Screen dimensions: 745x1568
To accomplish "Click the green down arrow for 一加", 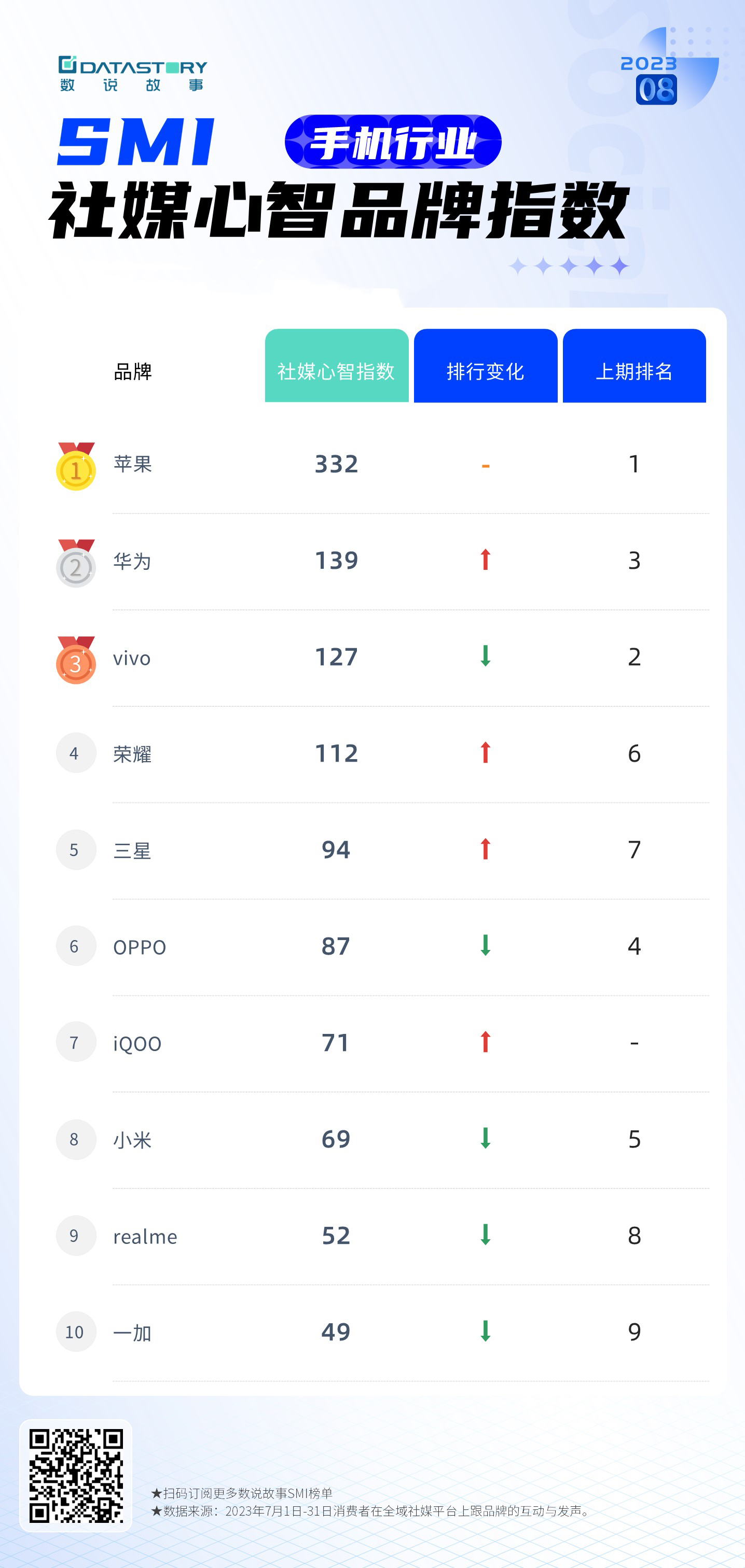I will coord(485,1331).
